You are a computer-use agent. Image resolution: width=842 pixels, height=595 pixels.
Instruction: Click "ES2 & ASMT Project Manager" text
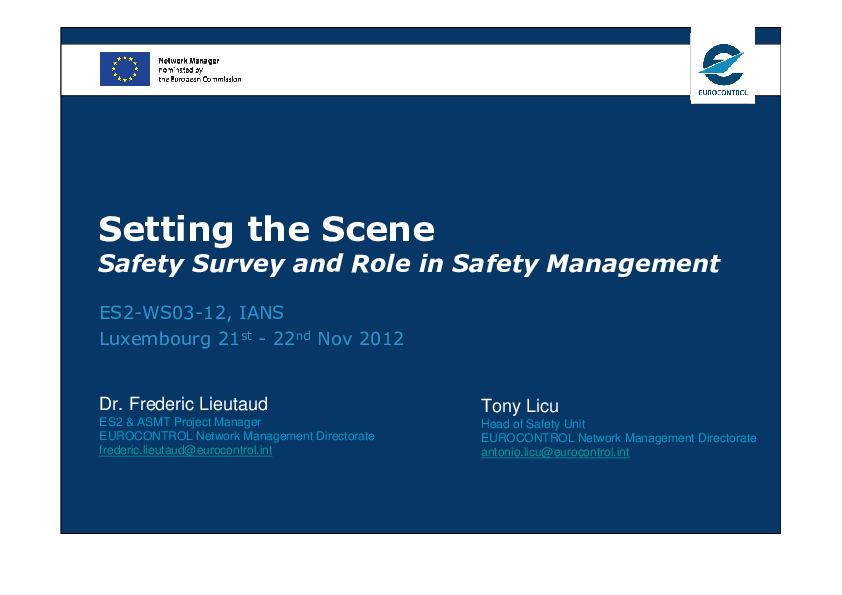[179, 422]
